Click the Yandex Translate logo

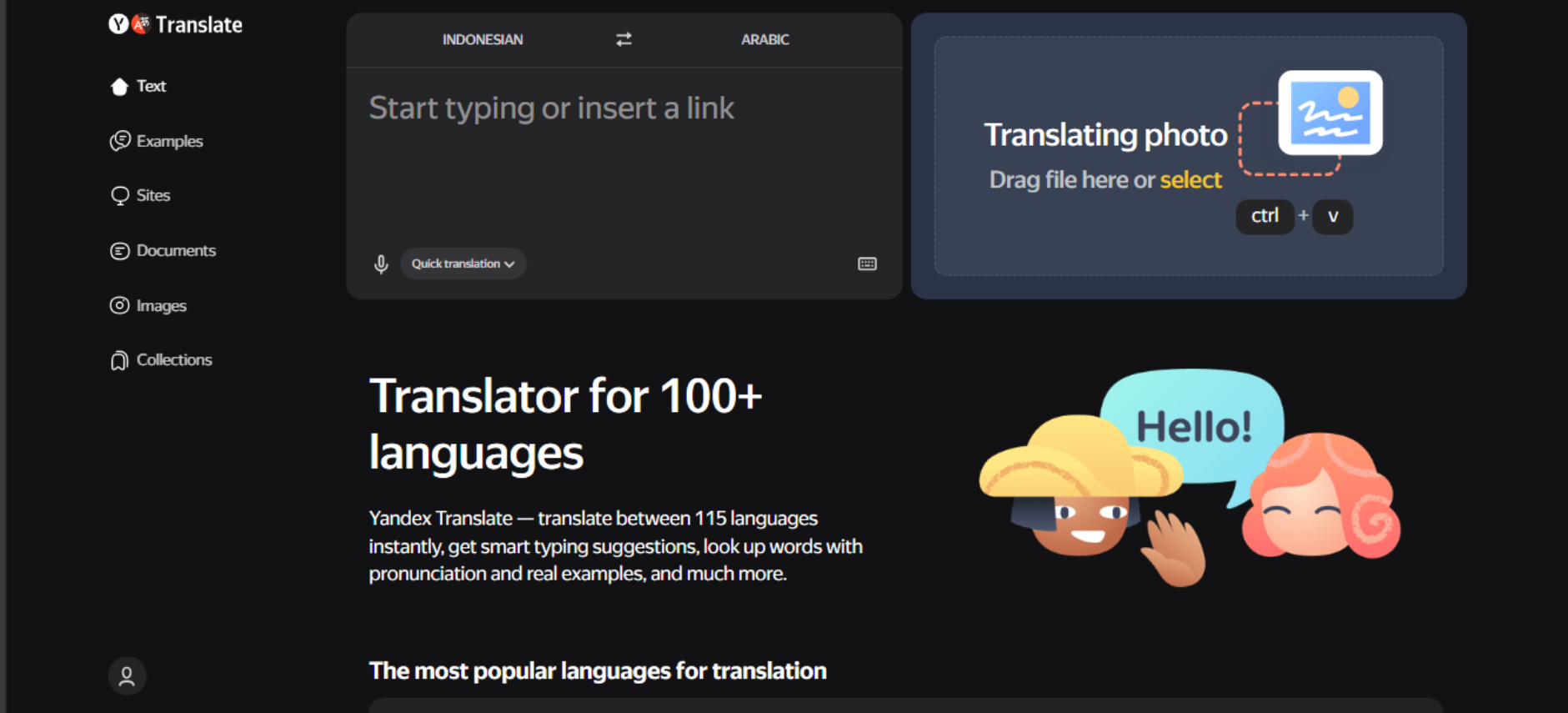coord(176,24)
